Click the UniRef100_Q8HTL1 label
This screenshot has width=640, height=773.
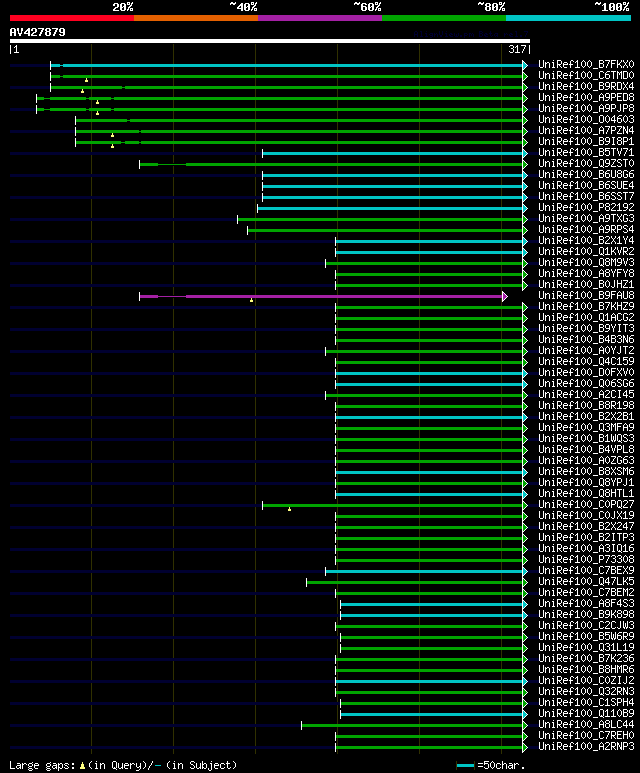[586, 493]
